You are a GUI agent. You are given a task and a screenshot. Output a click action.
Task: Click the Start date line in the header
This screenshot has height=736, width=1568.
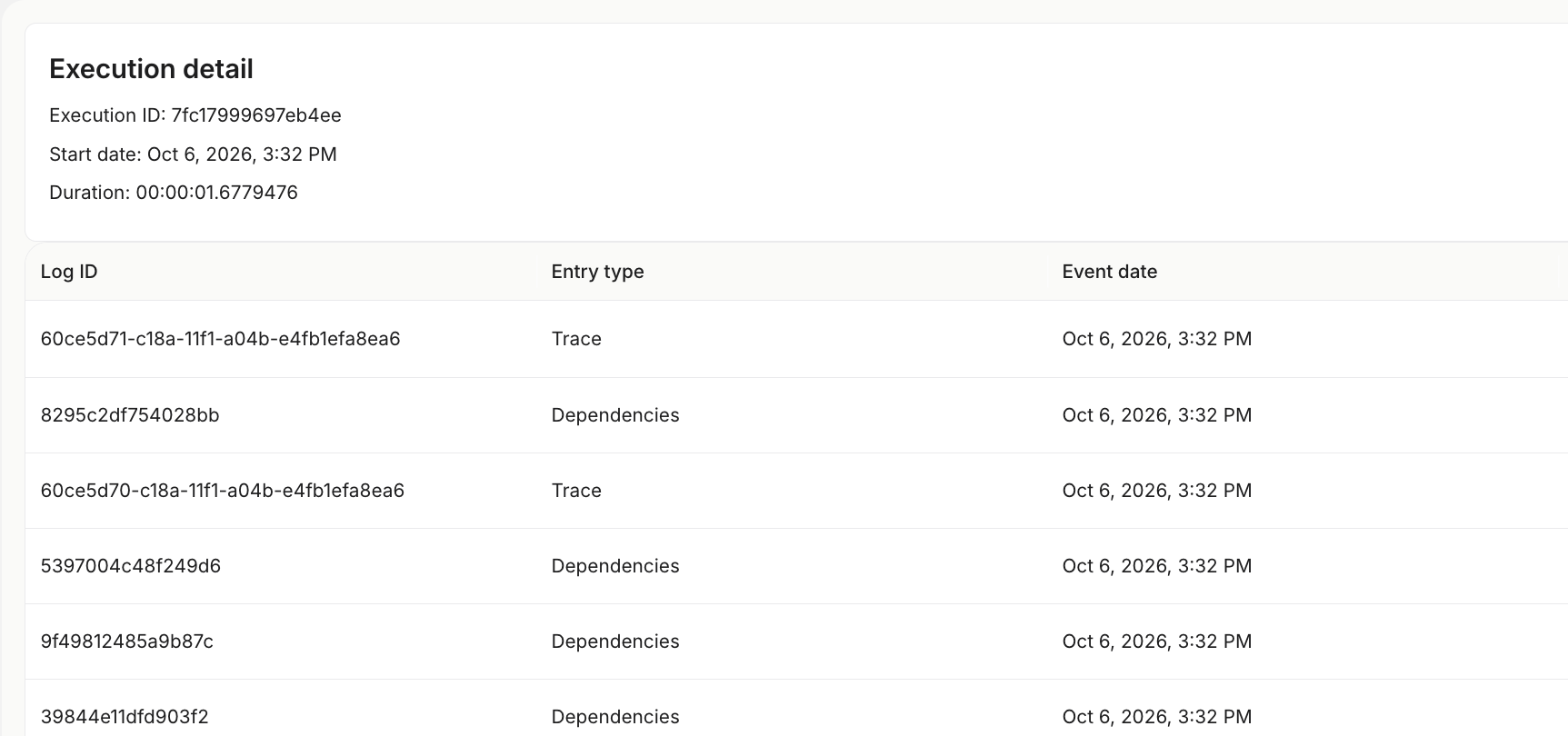coord(193,154)
